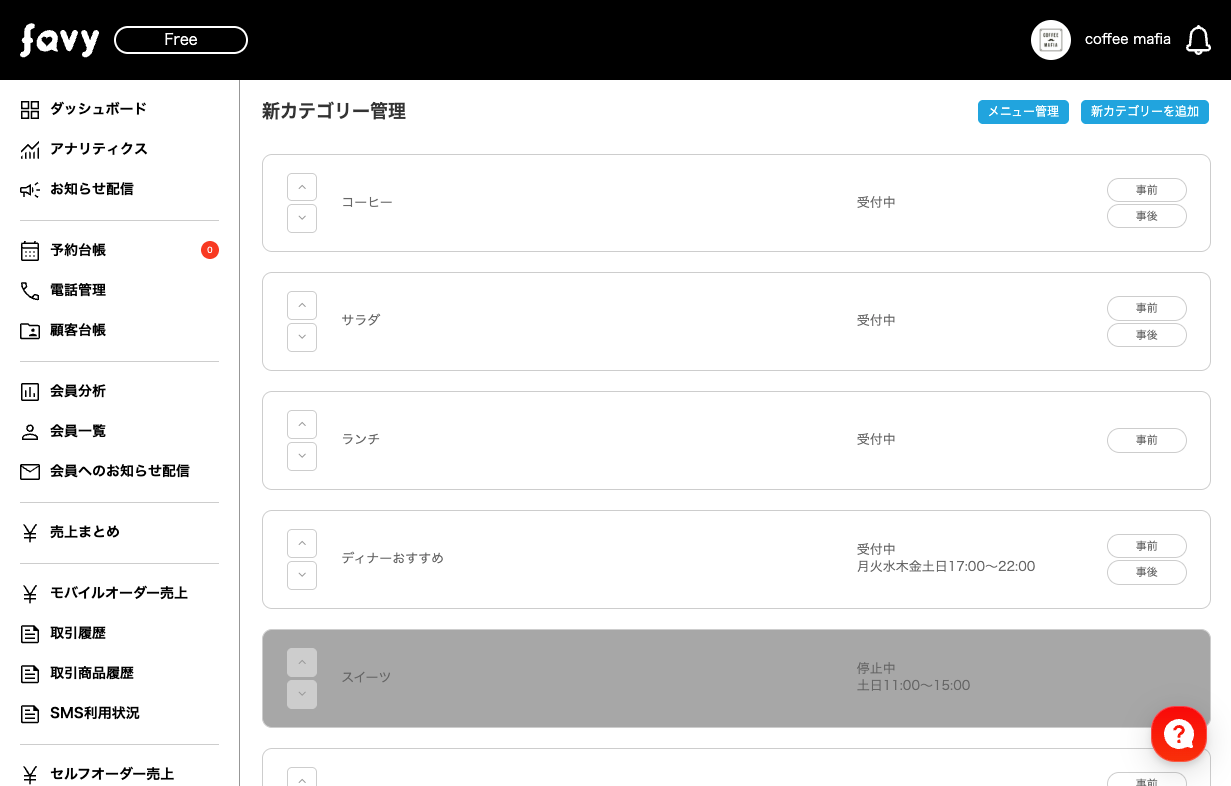This screenshot has width=1231, height=786.
Task: Open アナリティクス chart icon in sidebar
Action: [30, 149]
